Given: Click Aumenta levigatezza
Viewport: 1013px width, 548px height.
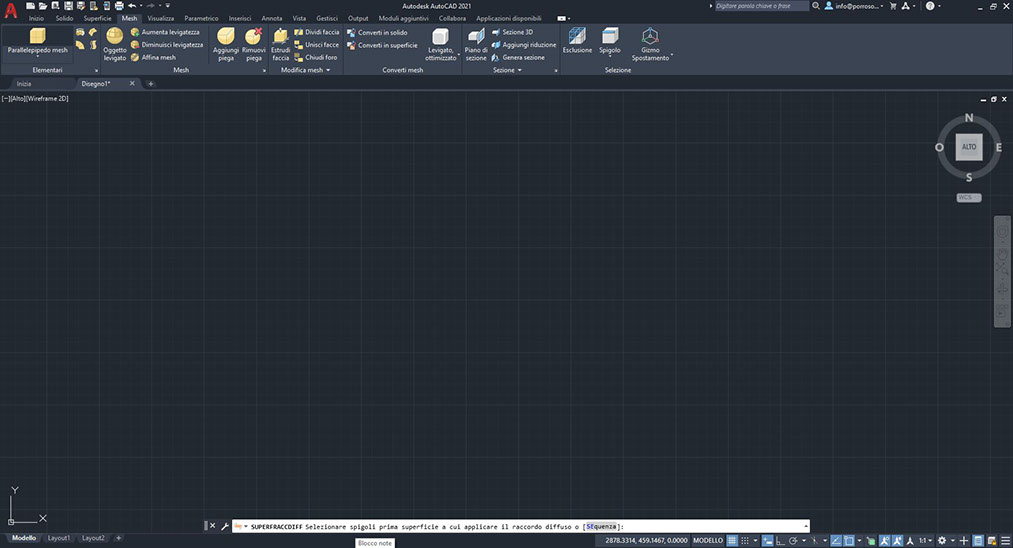Looking at the screenshot, I should point(165,32).
